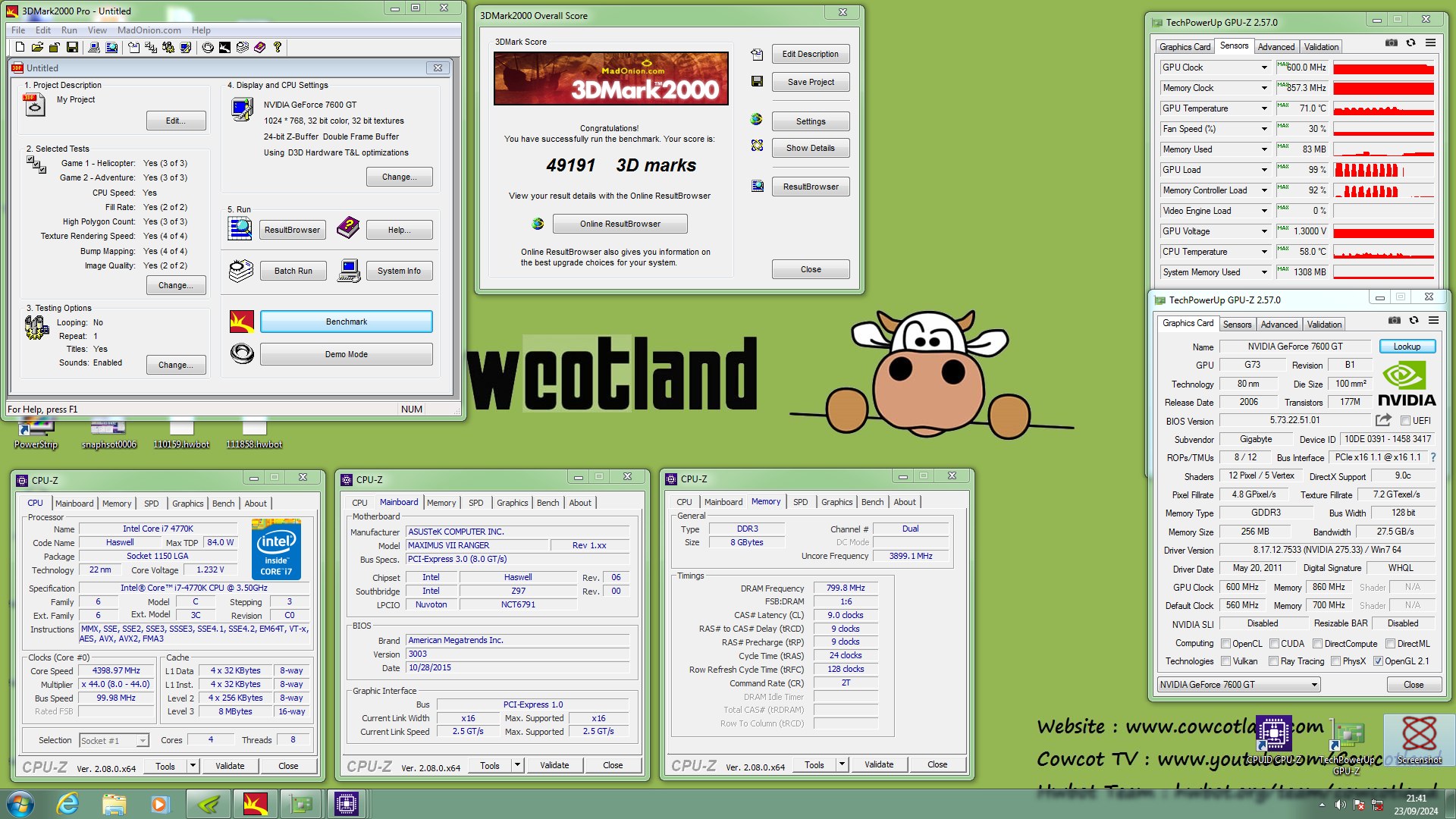
Task: Open the 110159.hwbot desktop file
Action: [181, 434]
